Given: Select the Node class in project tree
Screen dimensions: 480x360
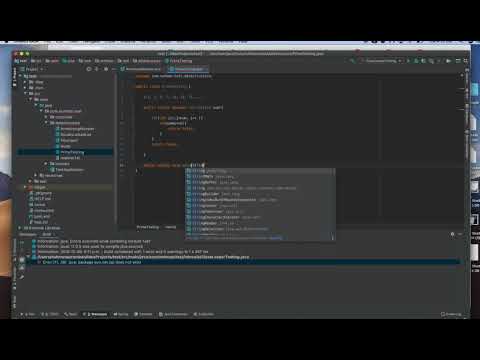Looking at the screenshot, I should 63,146.
